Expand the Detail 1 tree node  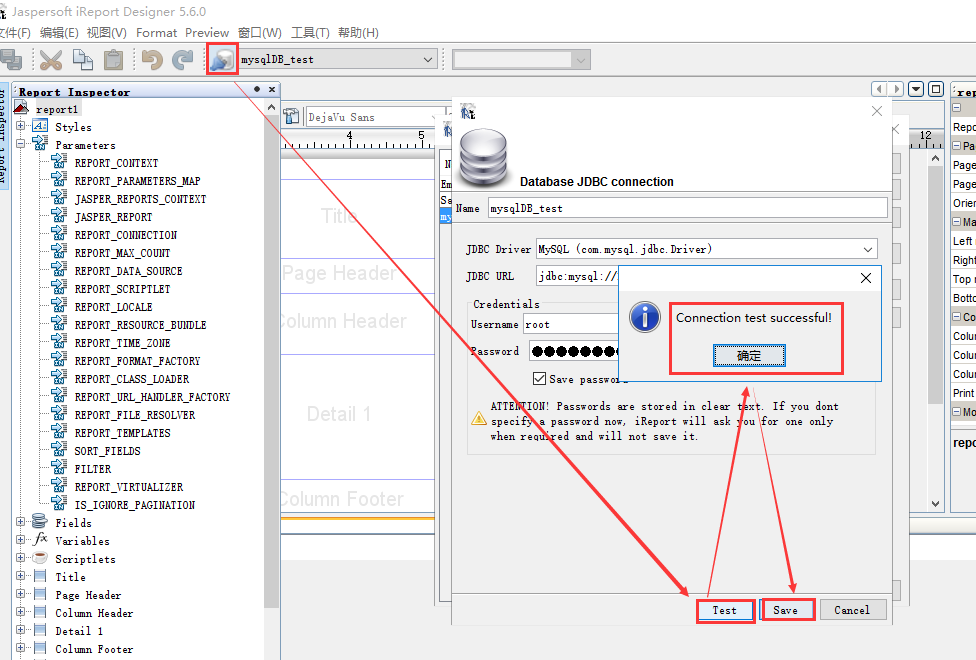point(21,630)
